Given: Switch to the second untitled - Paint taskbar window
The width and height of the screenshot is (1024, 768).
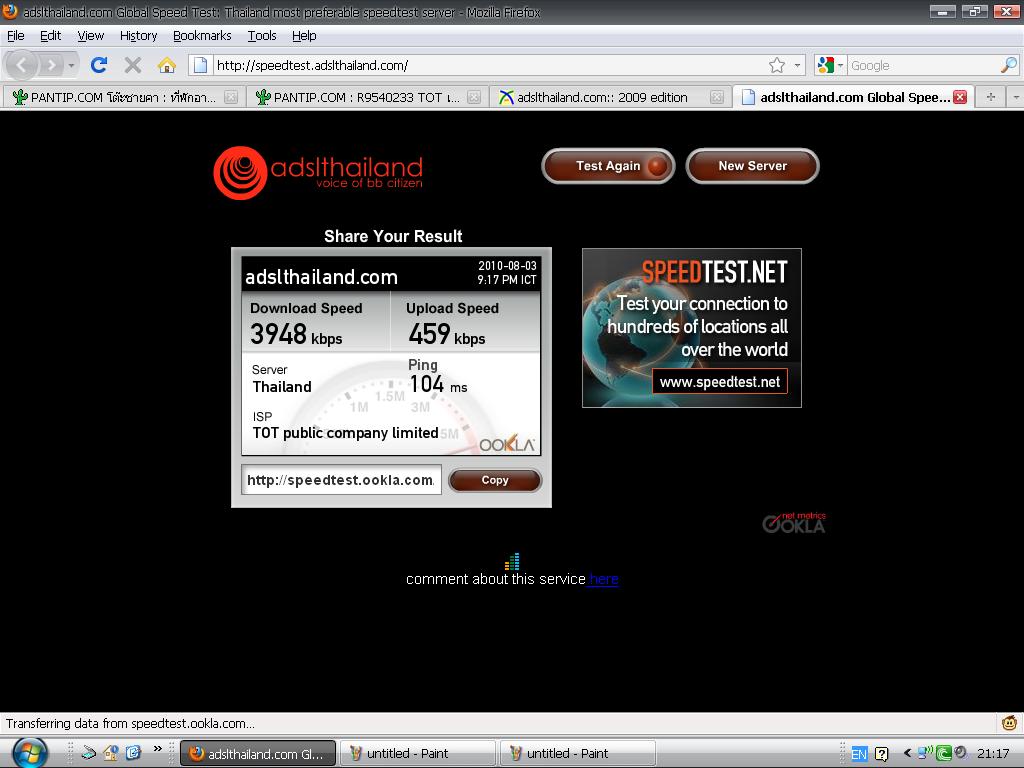Looking at the screenshot, I should pos(577,753).
